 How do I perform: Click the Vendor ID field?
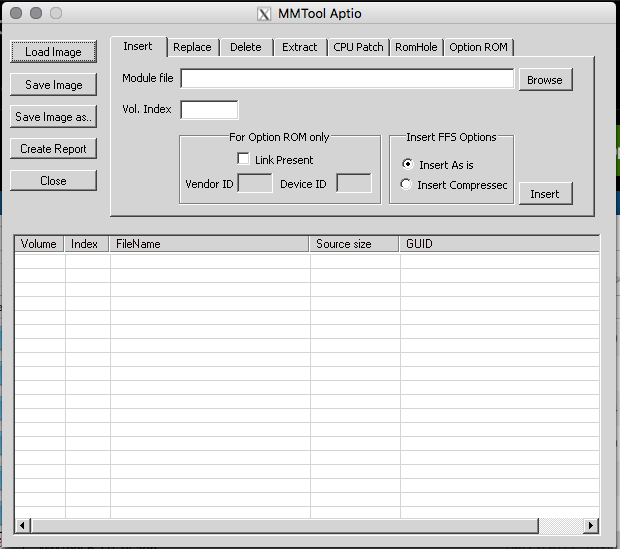pos(255,183)
